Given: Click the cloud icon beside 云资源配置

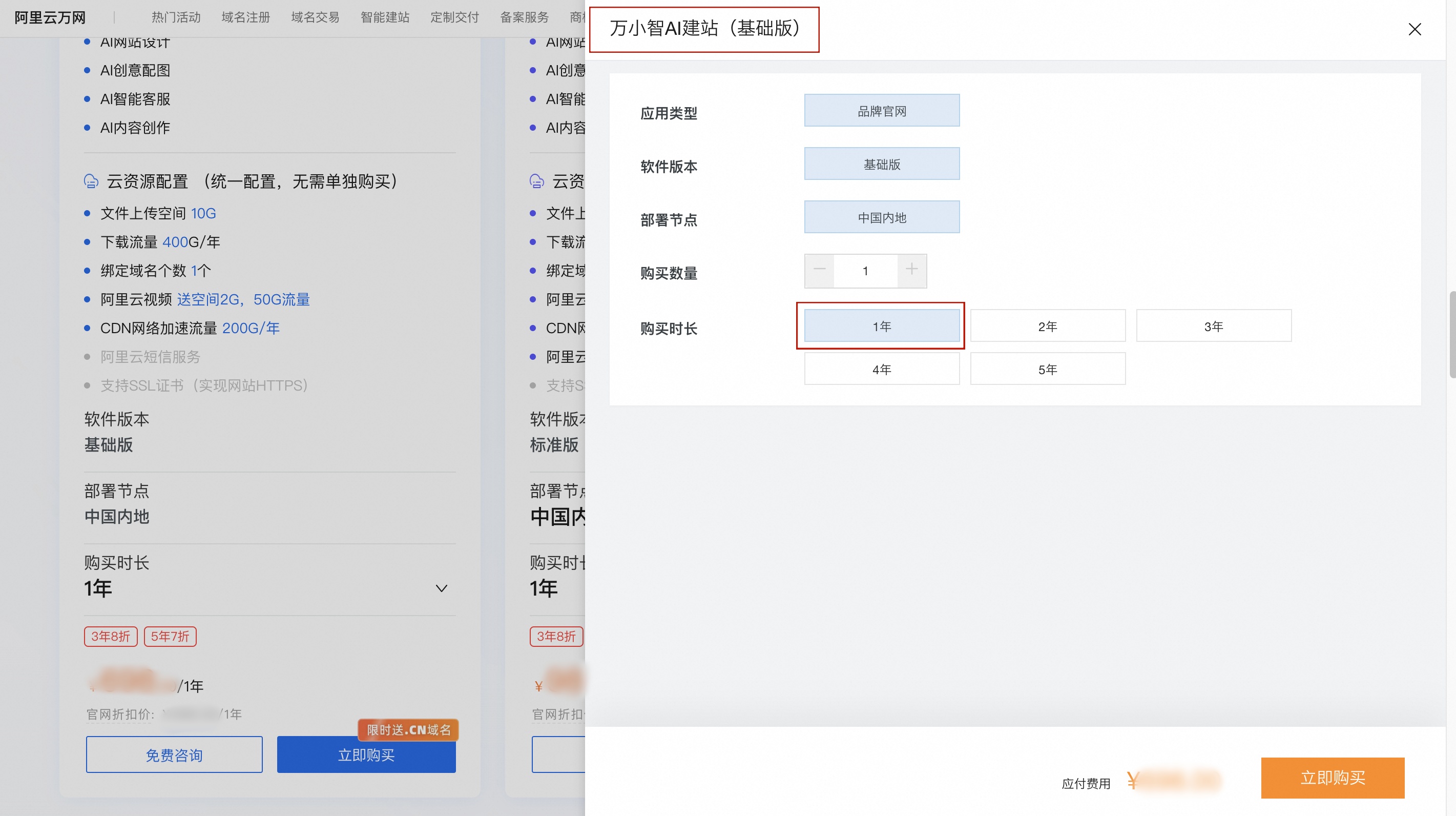Looking at the screenshot, I should click(x=91, y=181).
